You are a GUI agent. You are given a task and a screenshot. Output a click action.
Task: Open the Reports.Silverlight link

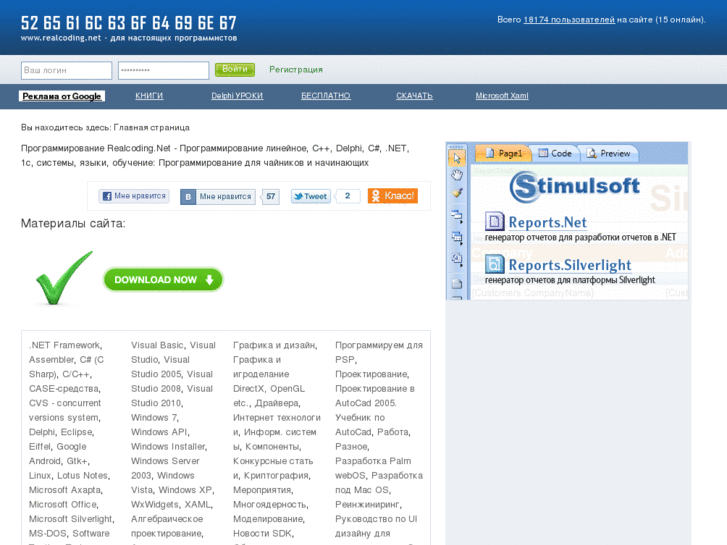(570, 265)
